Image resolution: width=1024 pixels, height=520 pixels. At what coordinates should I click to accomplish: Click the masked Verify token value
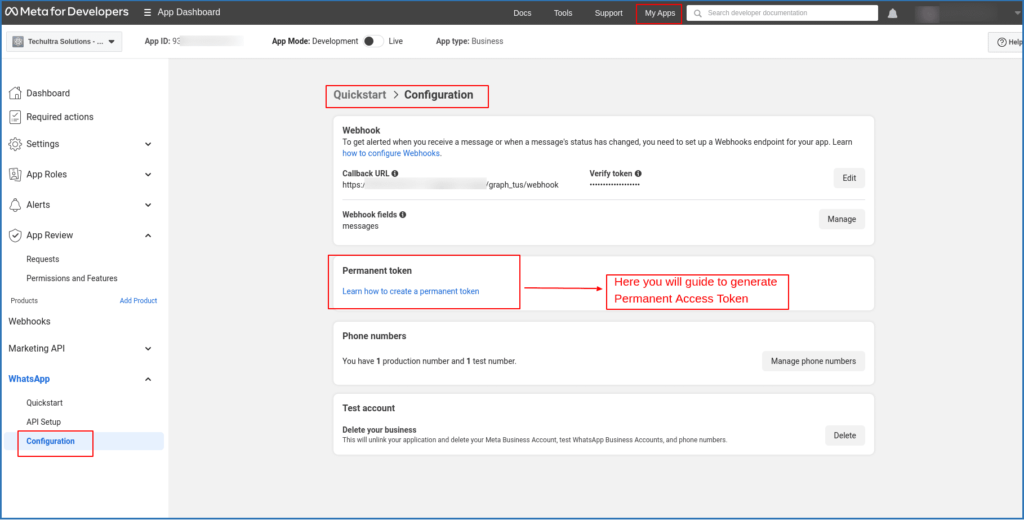click(x=615, y=185)
